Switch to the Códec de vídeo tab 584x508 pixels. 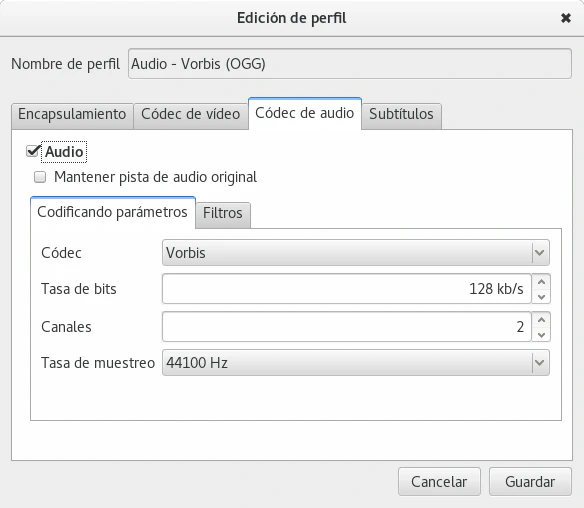click(191, 115)
